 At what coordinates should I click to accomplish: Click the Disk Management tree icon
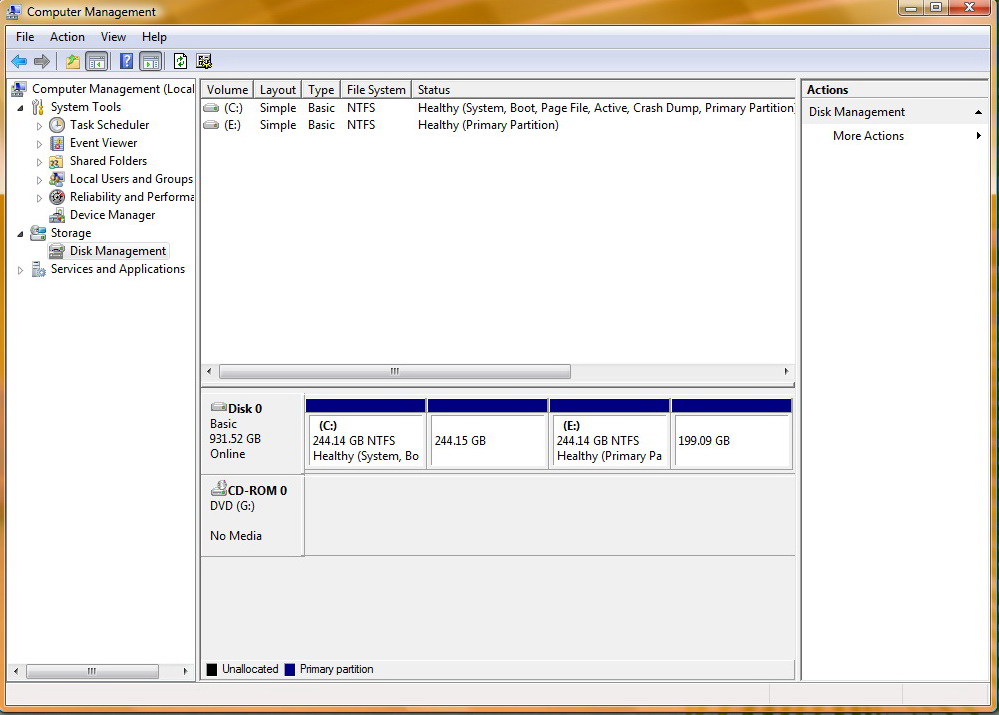coord(57,251)
